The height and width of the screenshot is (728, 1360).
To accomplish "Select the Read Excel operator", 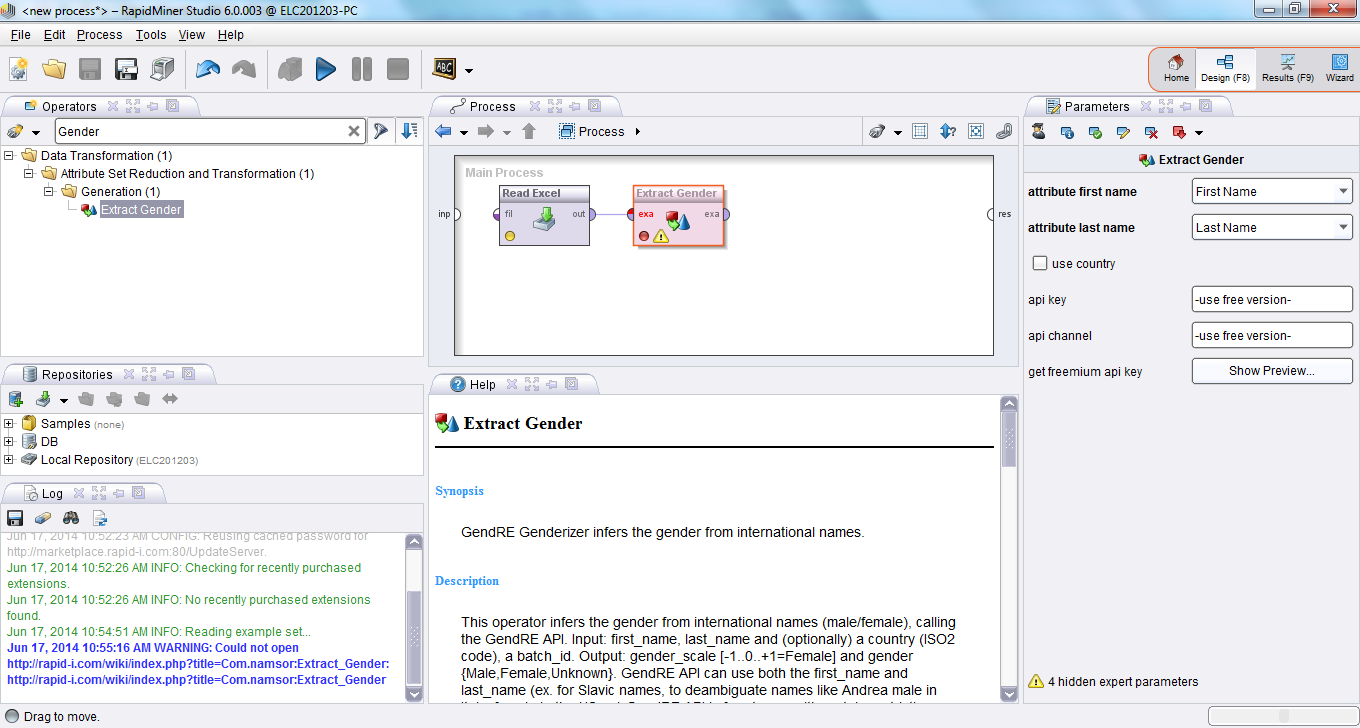I will point(544,215).
